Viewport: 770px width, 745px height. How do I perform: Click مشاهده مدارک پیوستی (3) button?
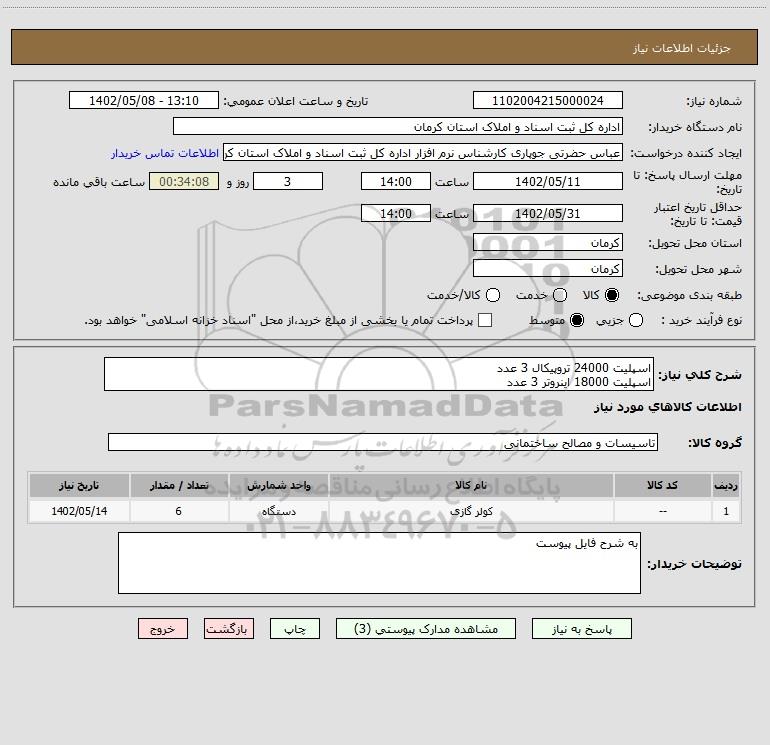point(426,629)
